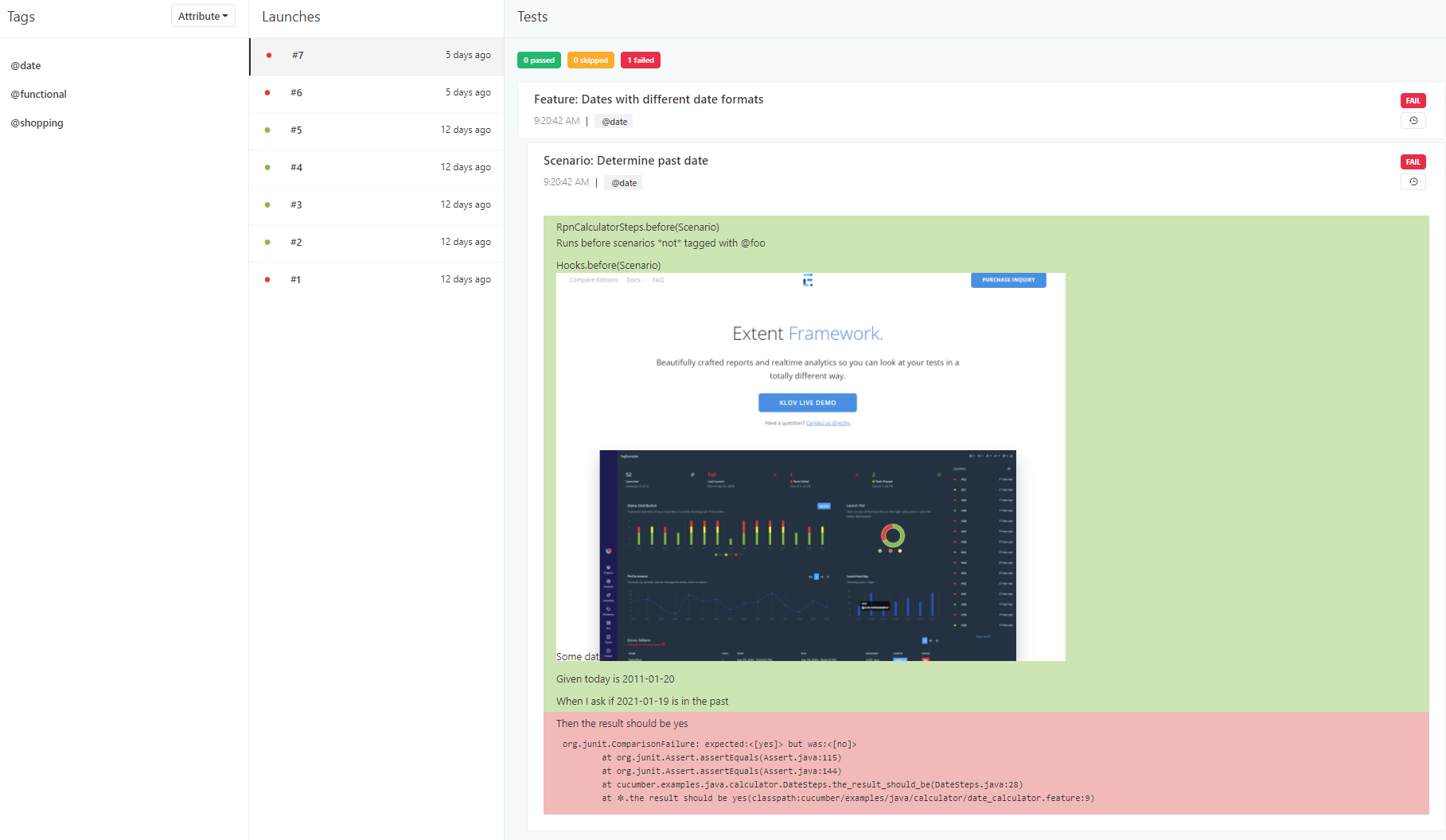Screen dimensions: 1446x840
Task: Click the Launches panel heading
Action: (x=291, y=17)
